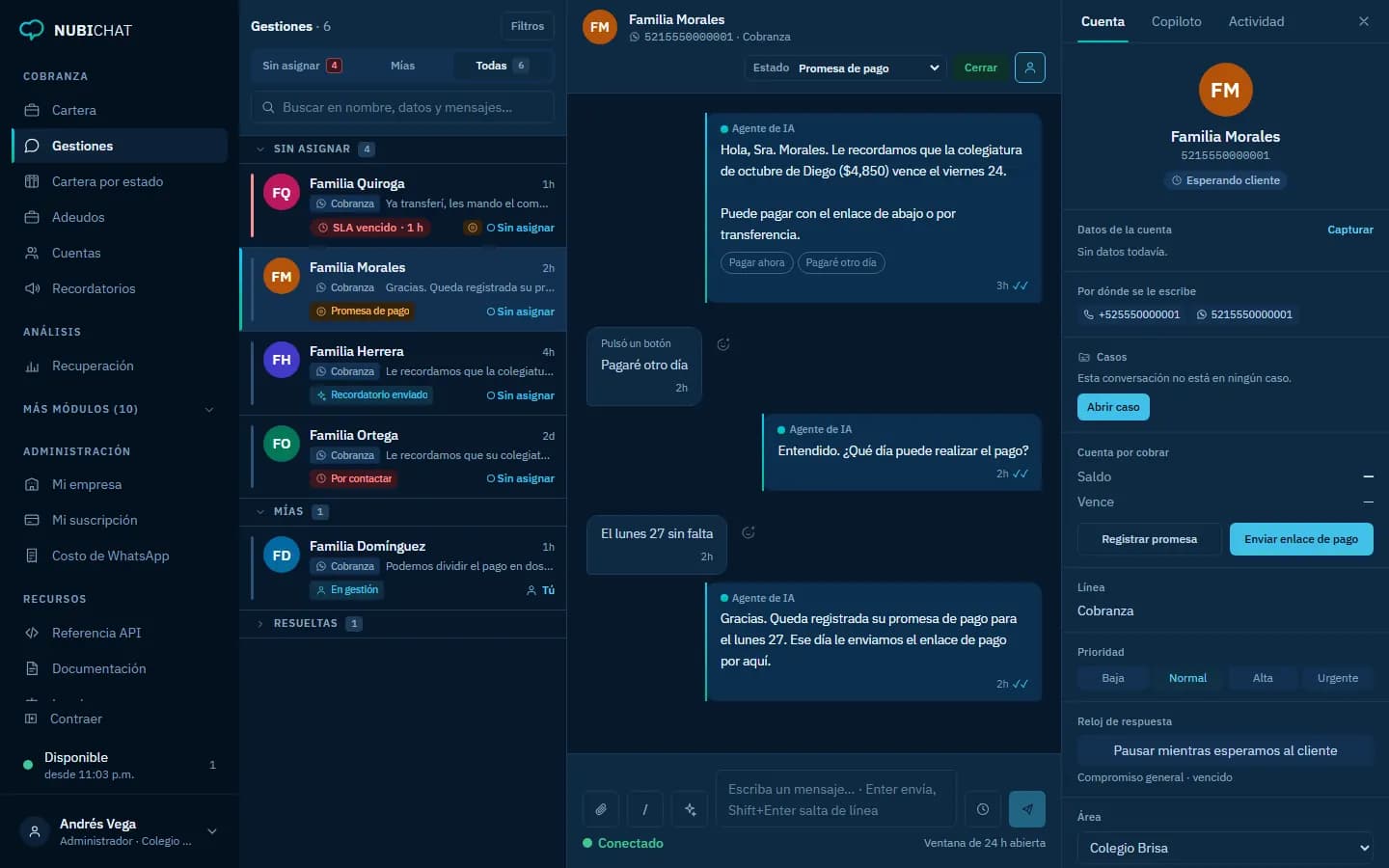React to the 'Pagaré otro día' message
This screenshot has width=1389, height=868.
pos(723,344)
